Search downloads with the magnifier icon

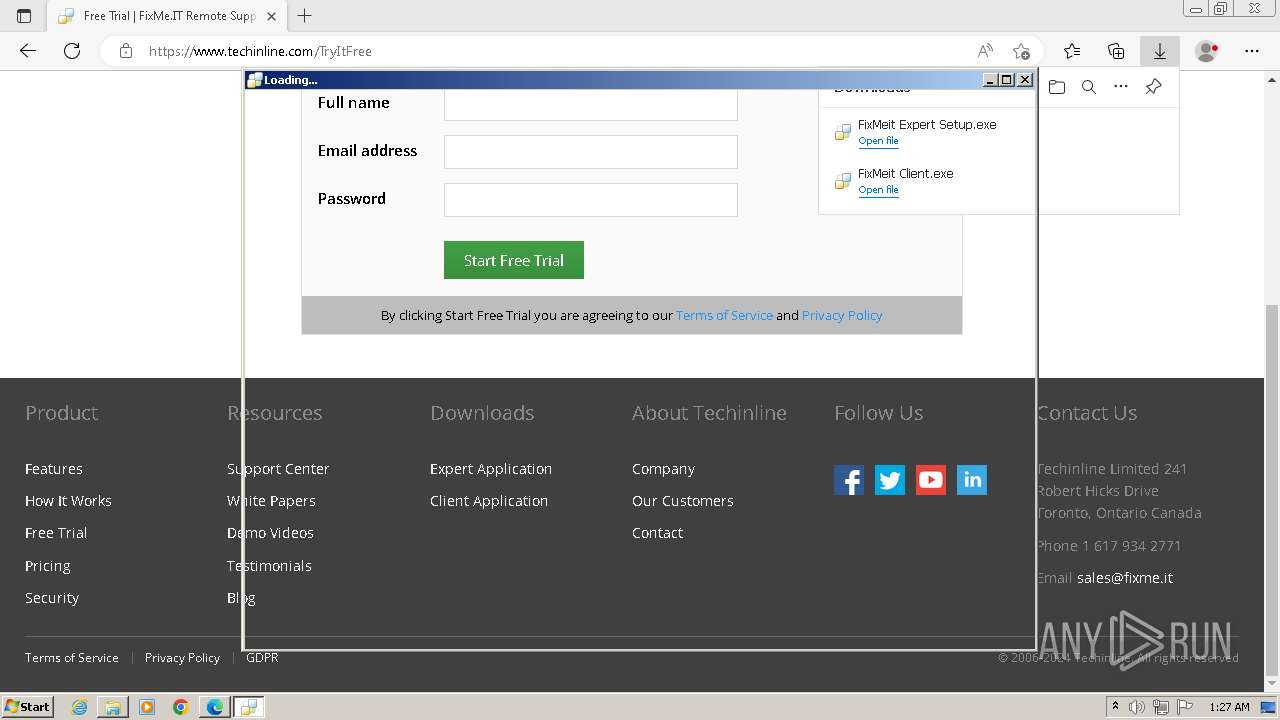tap(1089, 87)
